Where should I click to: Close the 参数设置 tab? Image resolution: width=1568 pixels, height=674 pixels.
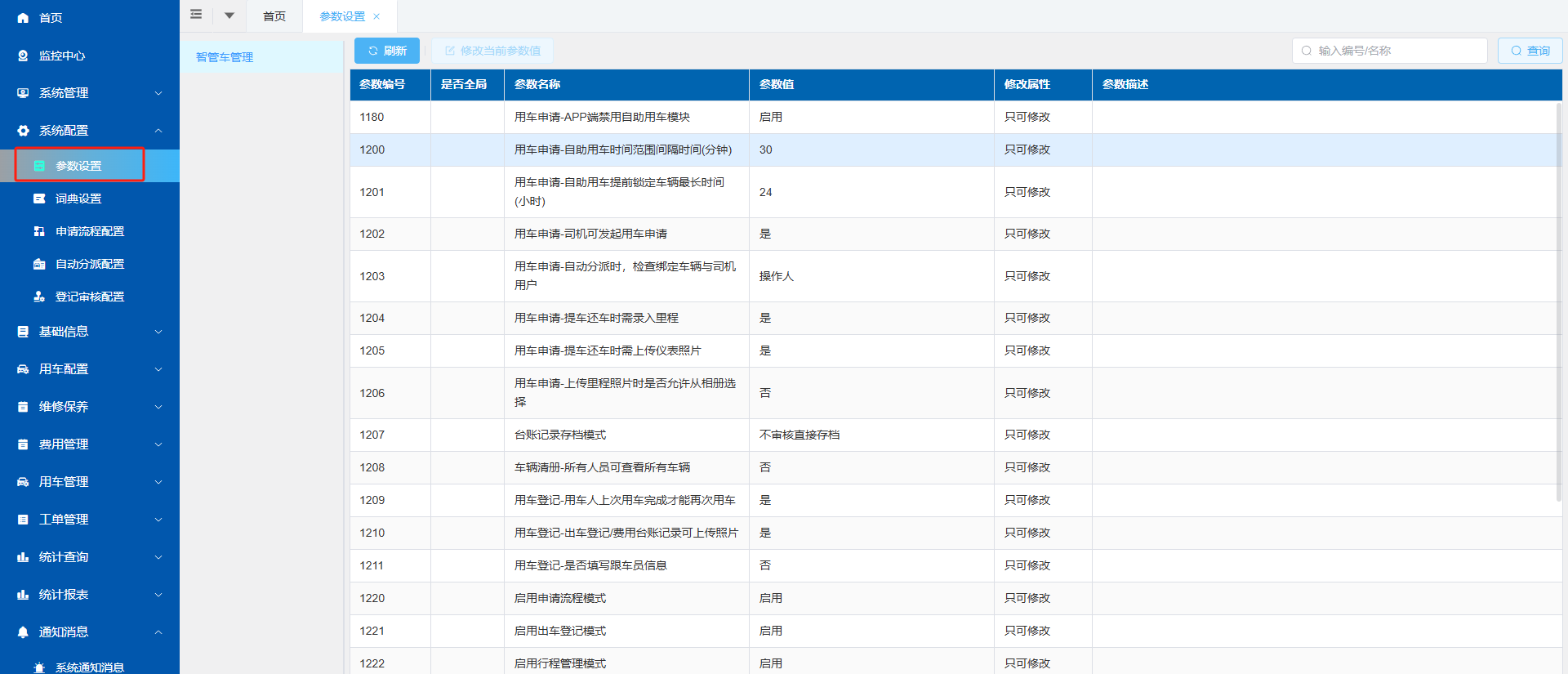376,16
